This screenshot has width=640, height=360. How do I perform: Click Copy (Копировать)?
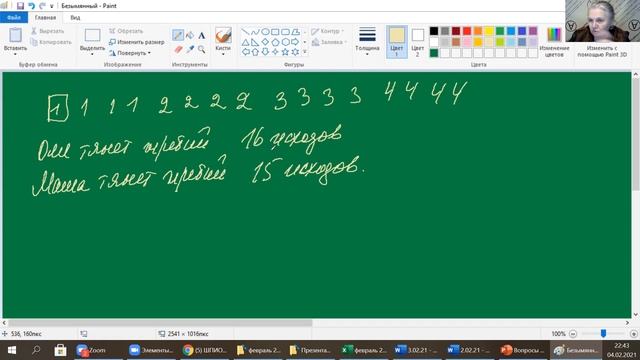click(51, 42)
